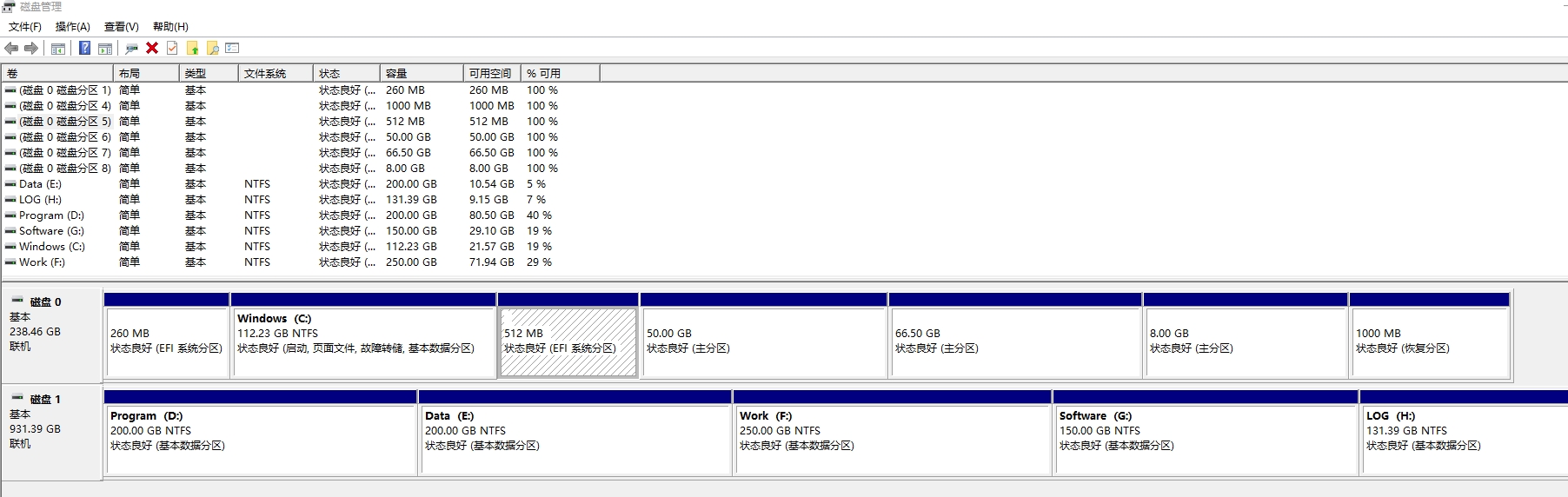Click the 磁盘 1 931.39 GB disk label panel

pyautogui.click(x=52, y=433)
